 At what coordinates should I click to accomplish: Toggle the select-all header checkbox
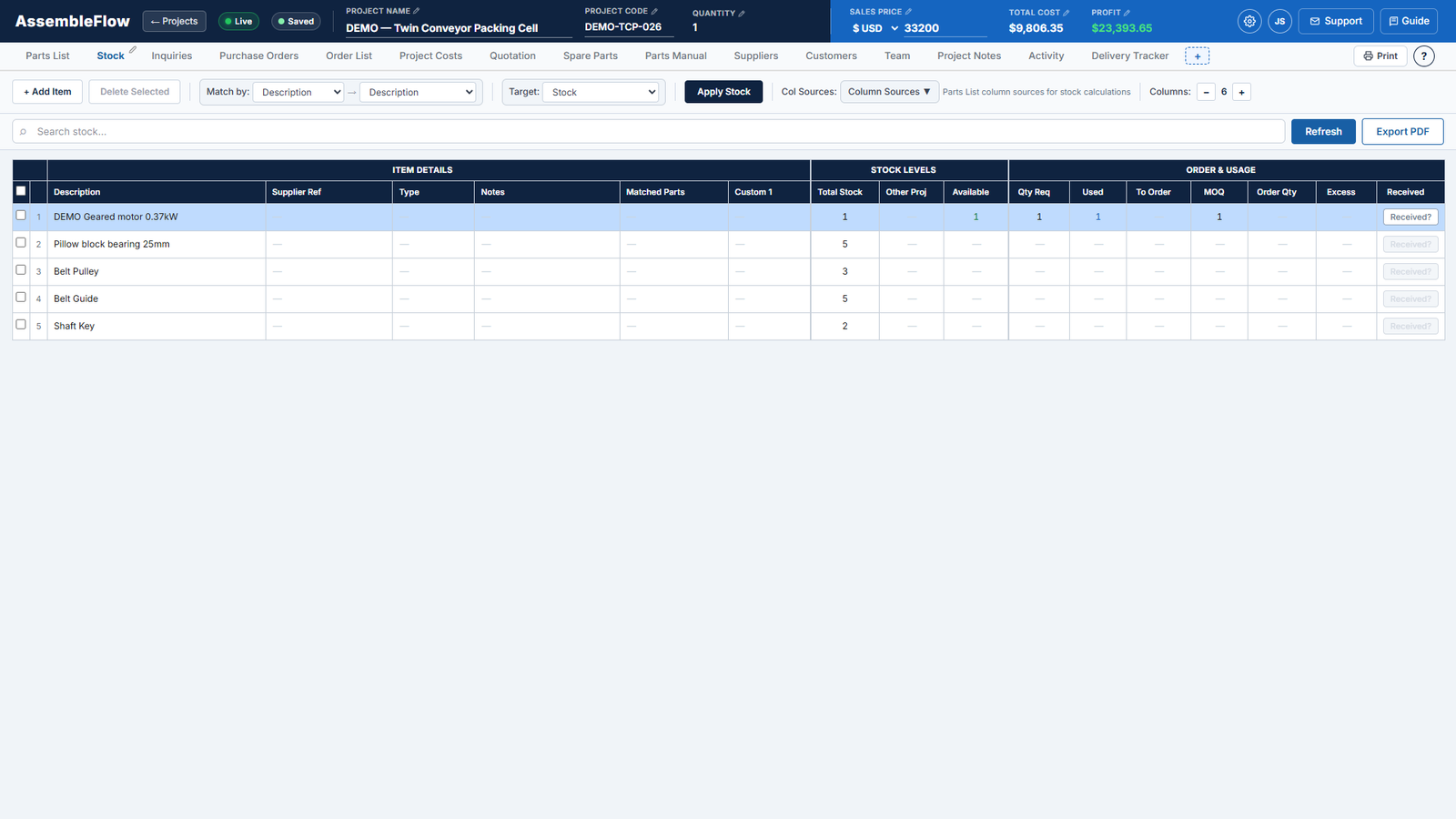pos(21,191)
